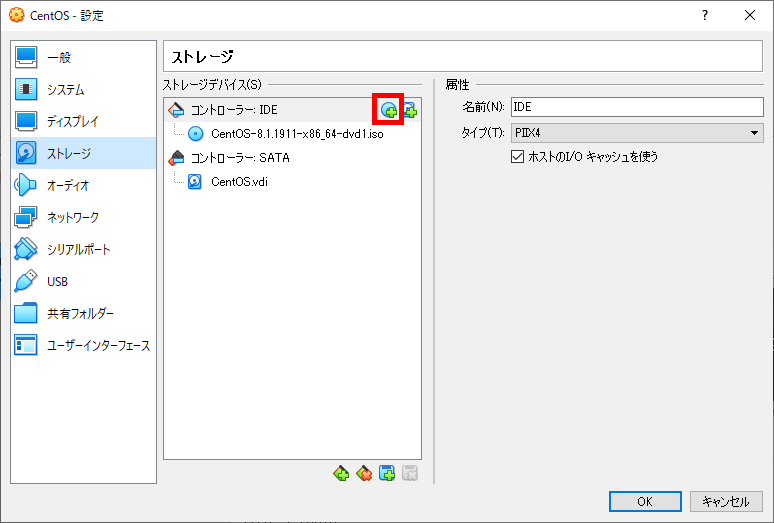Open the オーディオ (Audio) settings category
The image size is (774, 523).
tap(68, 186)
